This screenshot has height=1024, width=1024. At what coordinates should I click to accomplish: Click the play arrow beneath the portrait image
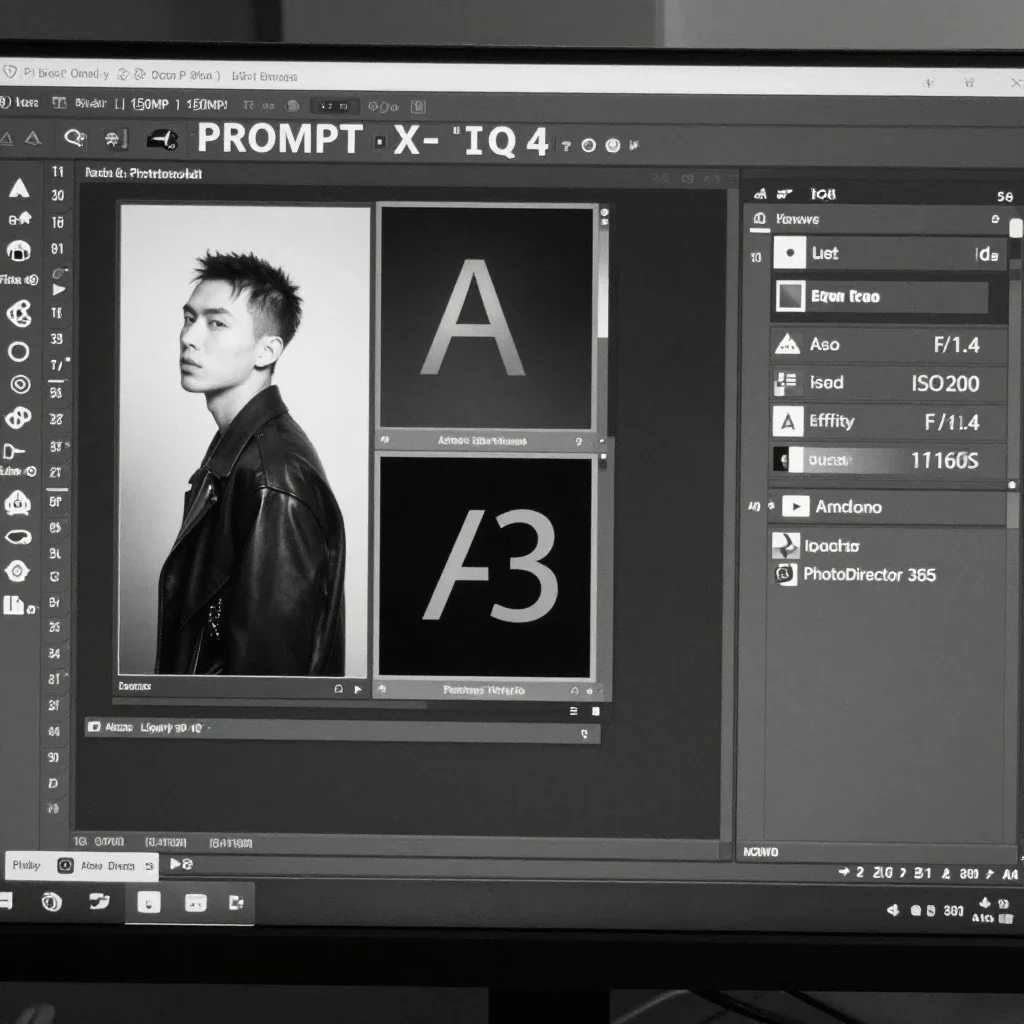[358, 689]
